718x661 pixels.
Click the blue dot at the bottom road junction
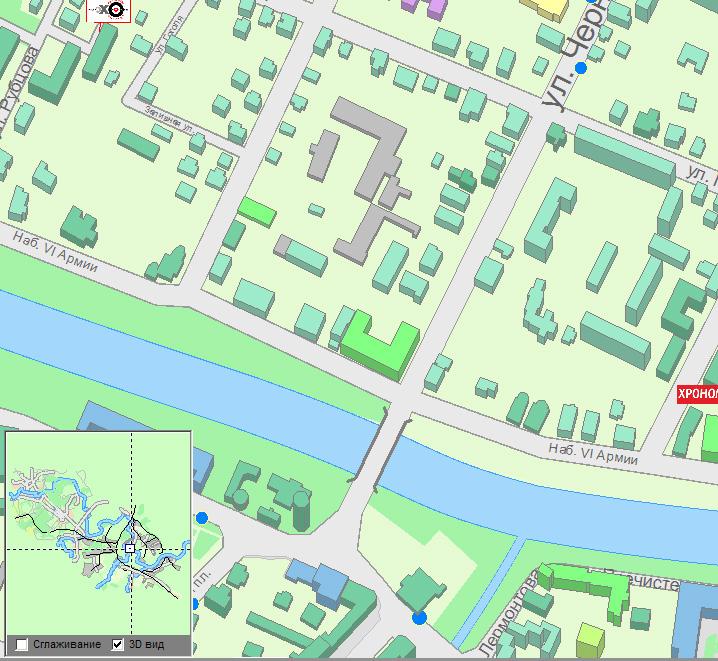pos(419,618)
